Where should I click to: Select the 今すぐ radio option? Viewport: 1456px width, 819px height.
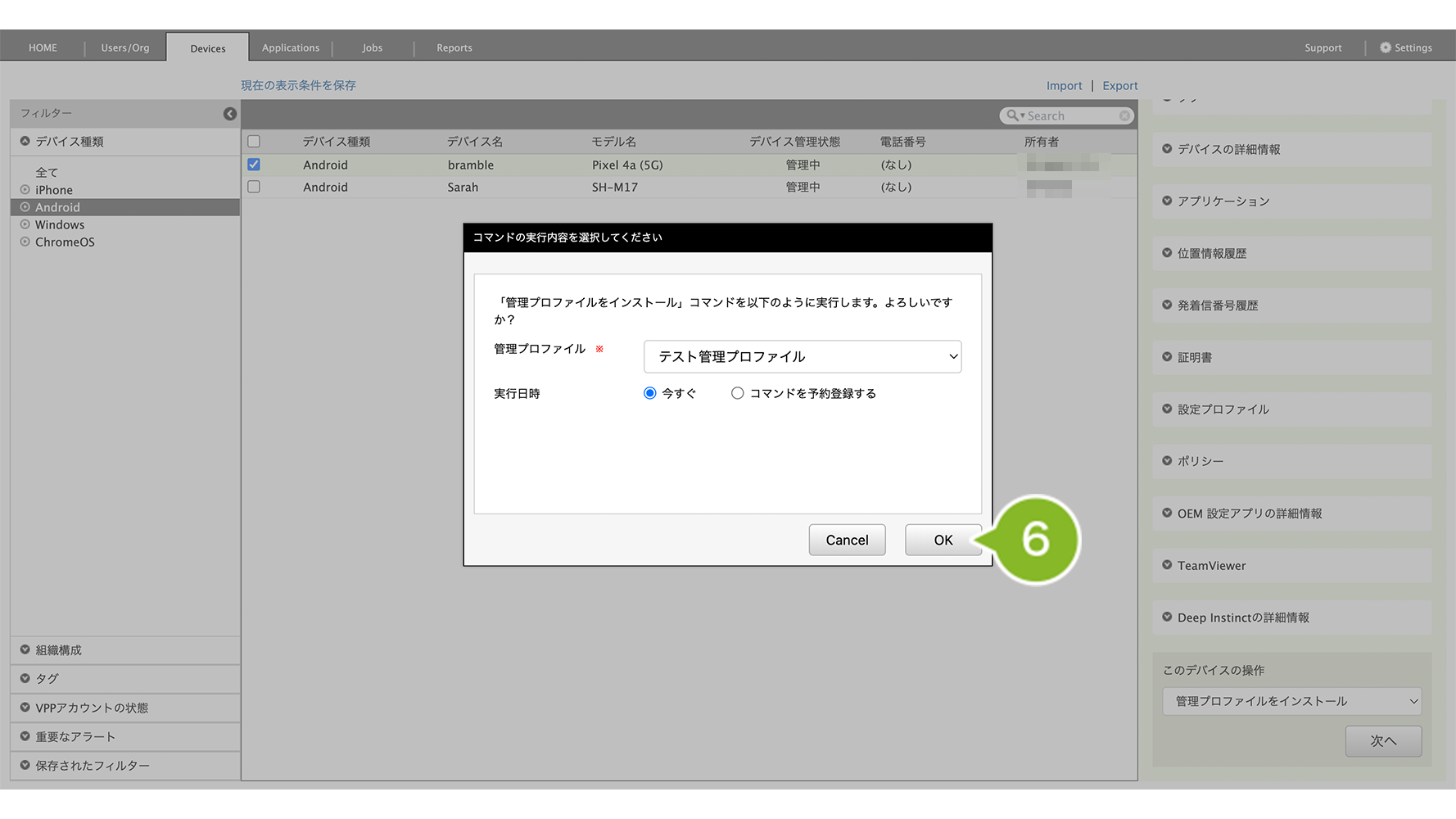pyautogui.click(x=650, y=393)
